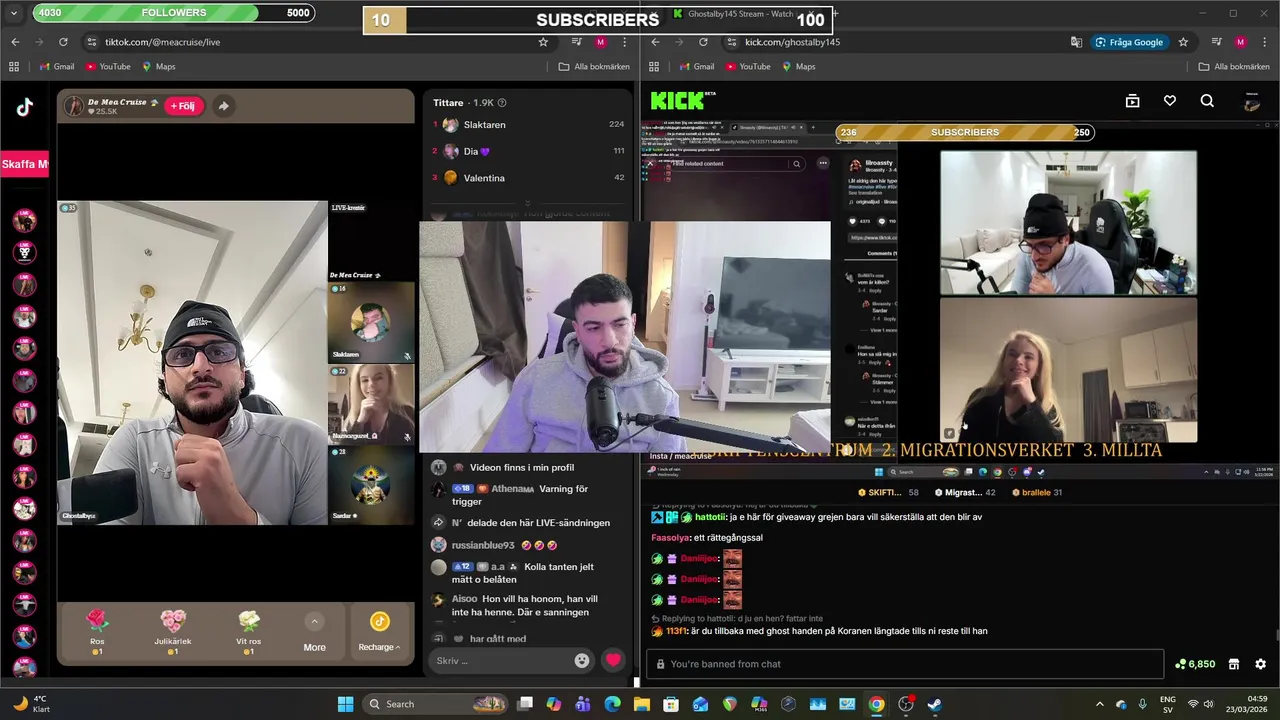Open the Tittare help question mark icon
Screen dimensions: 1280x720
(502, 103)
